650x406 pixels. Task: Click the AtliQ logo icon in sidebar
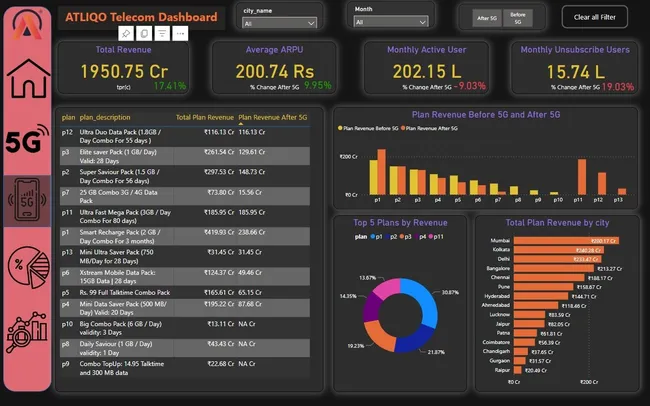coord(27,24)
